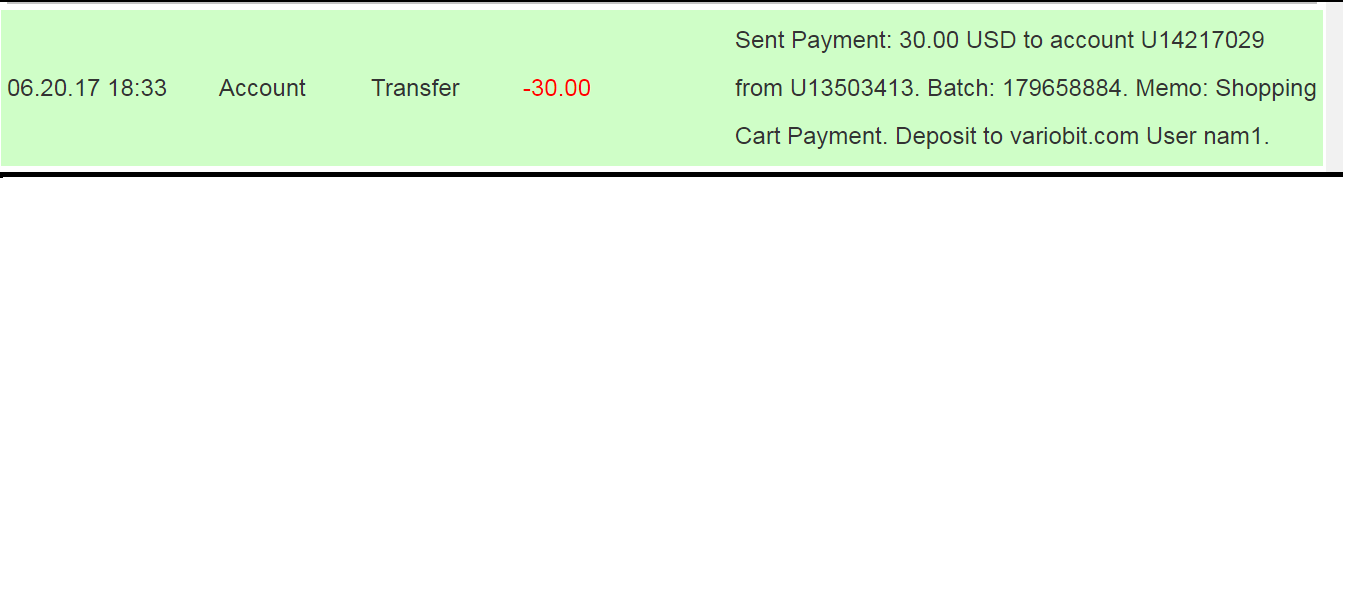Screen dimensions: 1360x603
Task: Click the word 'from' in the description
Action: coord(759,88)
